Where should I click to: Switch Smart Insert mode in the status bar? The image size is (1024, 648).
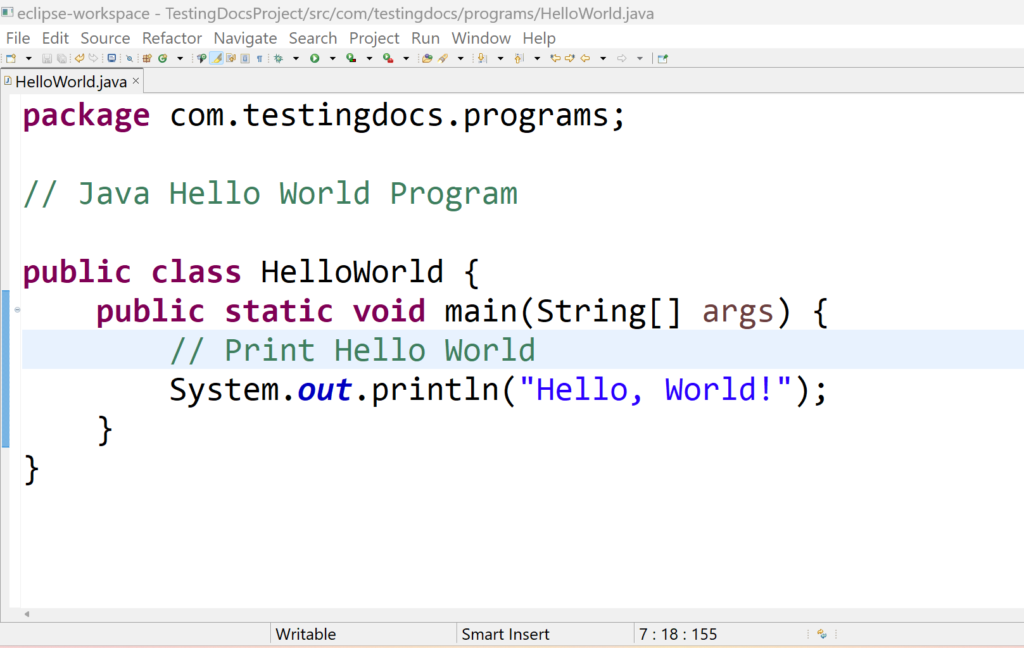505,634
